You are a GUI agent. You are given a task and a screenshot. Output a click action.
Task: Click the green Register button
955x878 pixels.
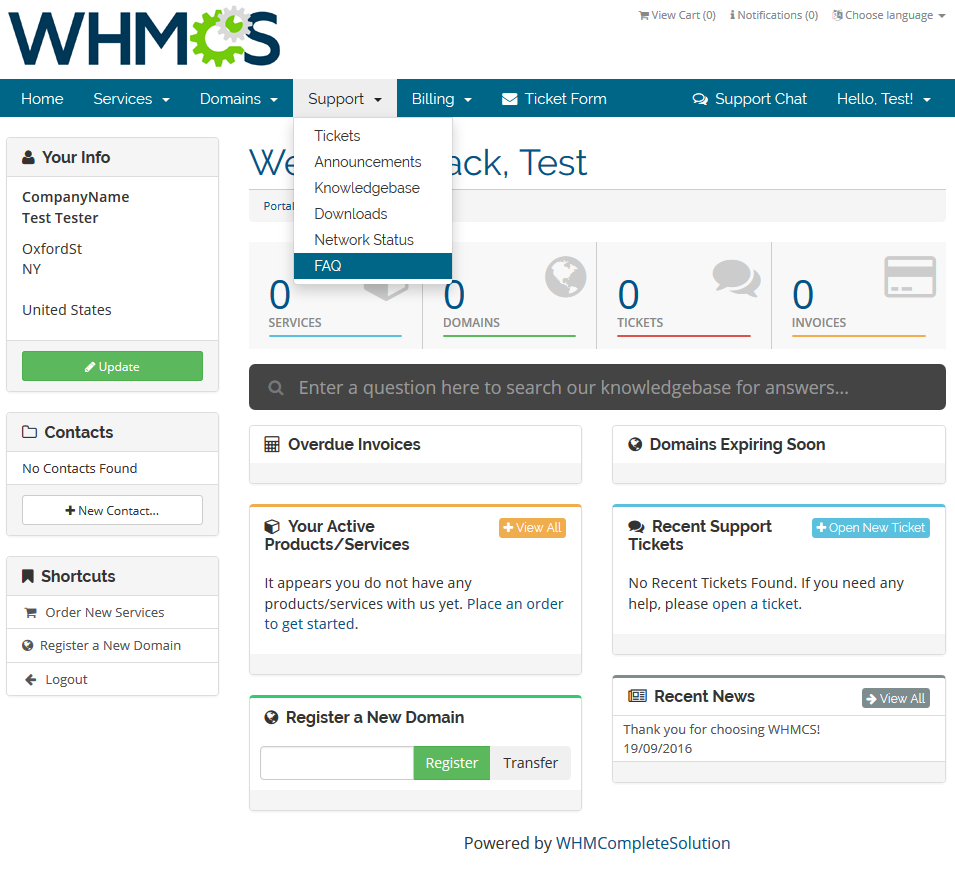tap(451, 763)
